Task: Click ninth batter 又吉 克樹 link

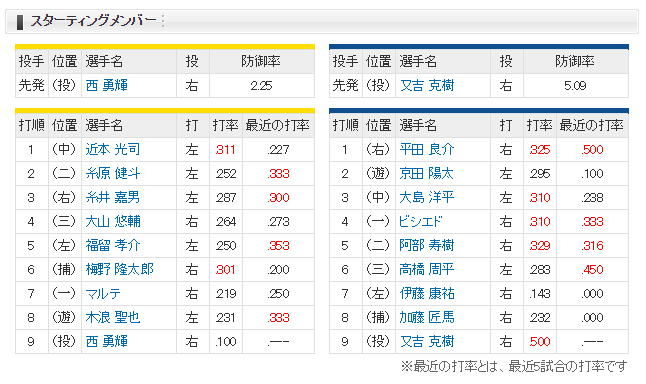Action: coord(427,341)
